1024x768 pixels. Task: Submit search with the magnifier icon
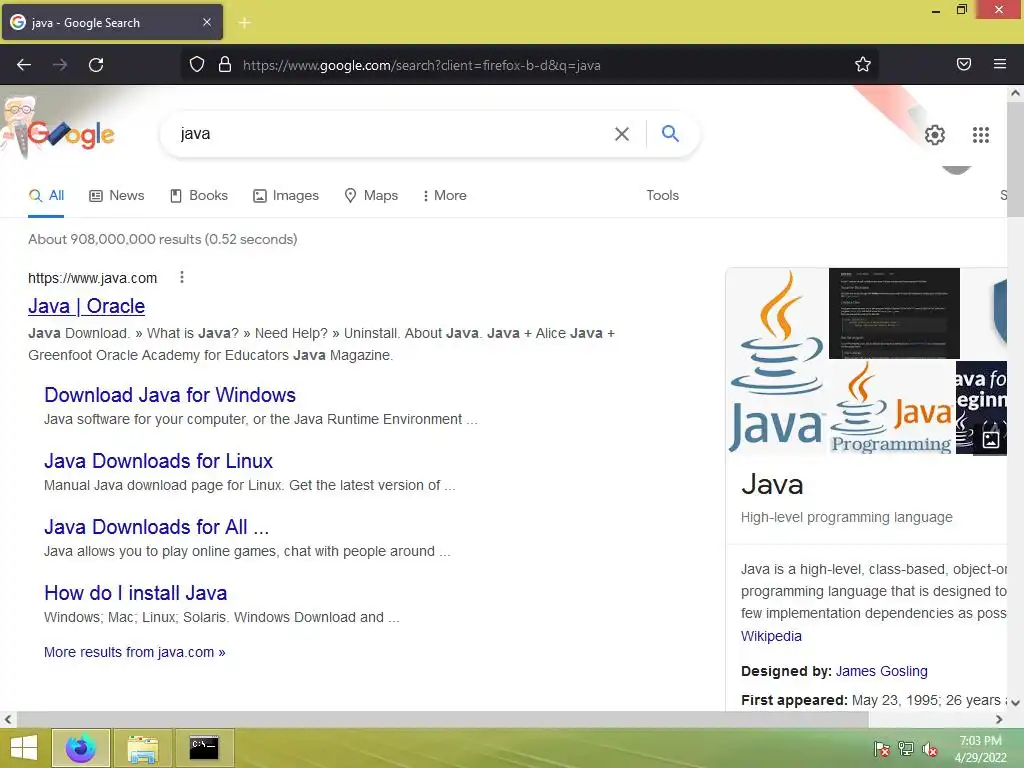coord(670,133)
